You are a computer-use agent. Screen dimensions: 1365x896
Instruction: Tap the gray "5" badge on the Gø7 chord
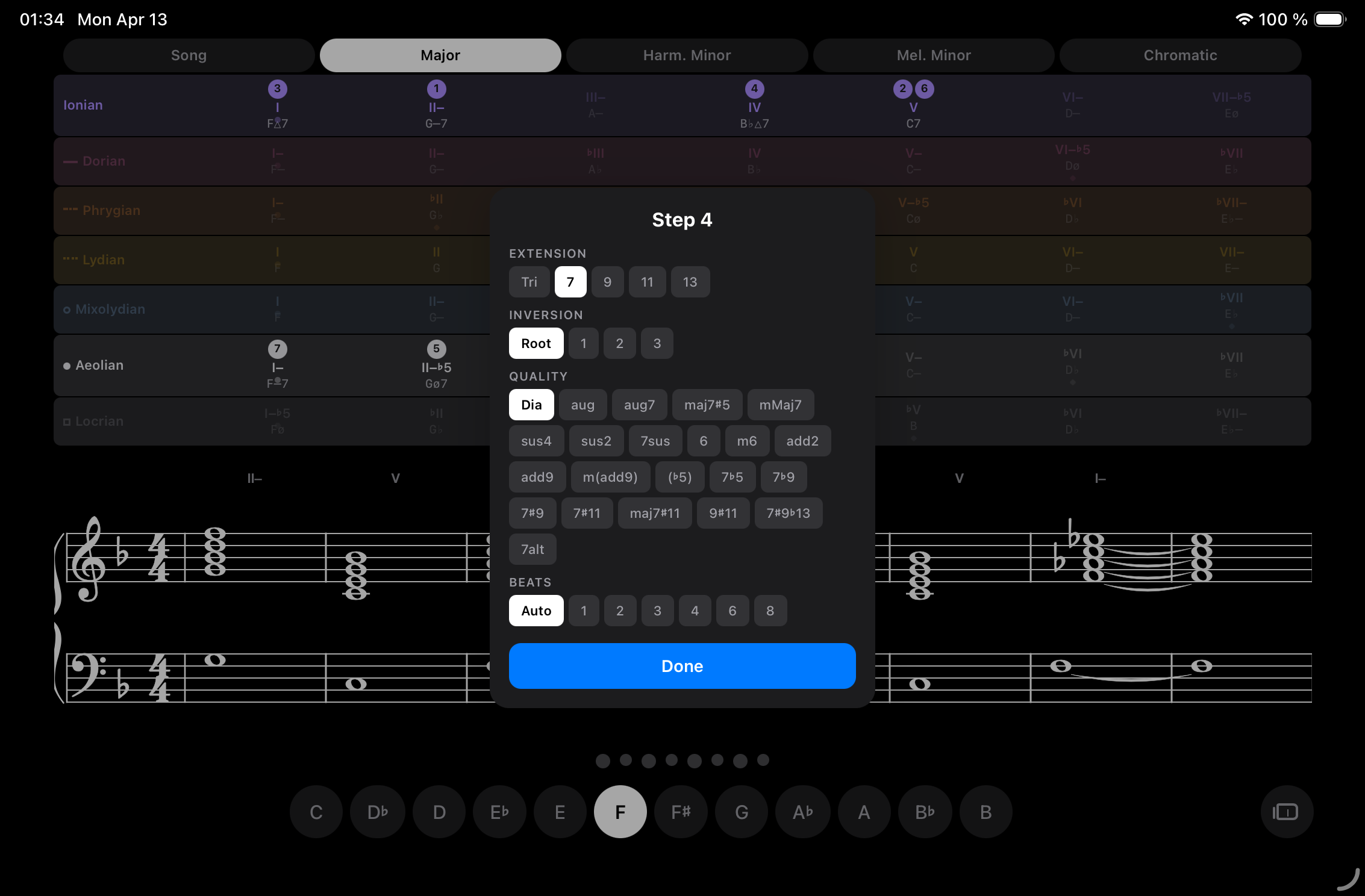[436, 348]
